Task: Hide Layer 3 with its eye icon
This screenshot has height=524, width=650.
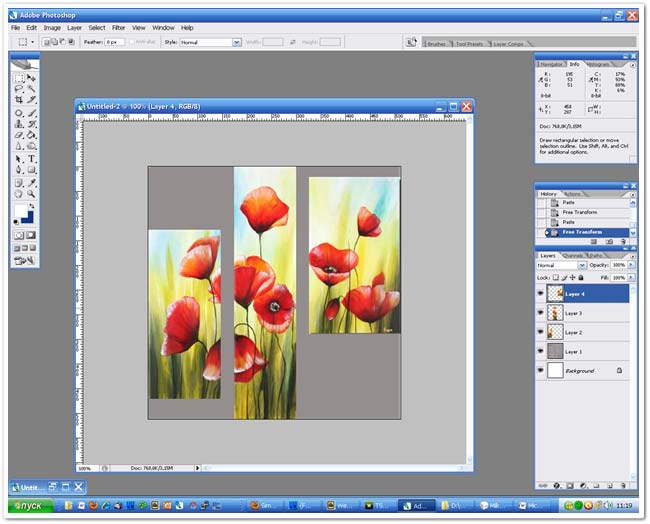Action: pyautogui.click(x=541, y=313)
